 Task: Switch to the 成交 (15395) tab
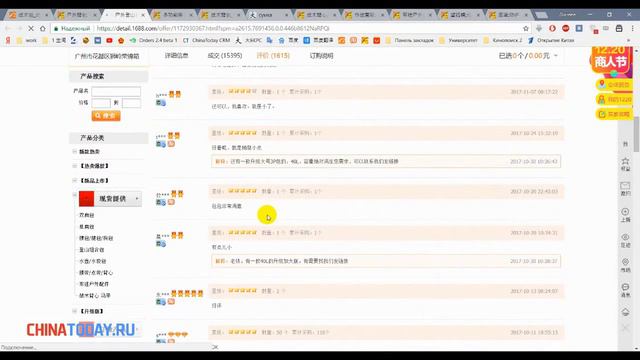pyautogui.click(x=224, y=56)
